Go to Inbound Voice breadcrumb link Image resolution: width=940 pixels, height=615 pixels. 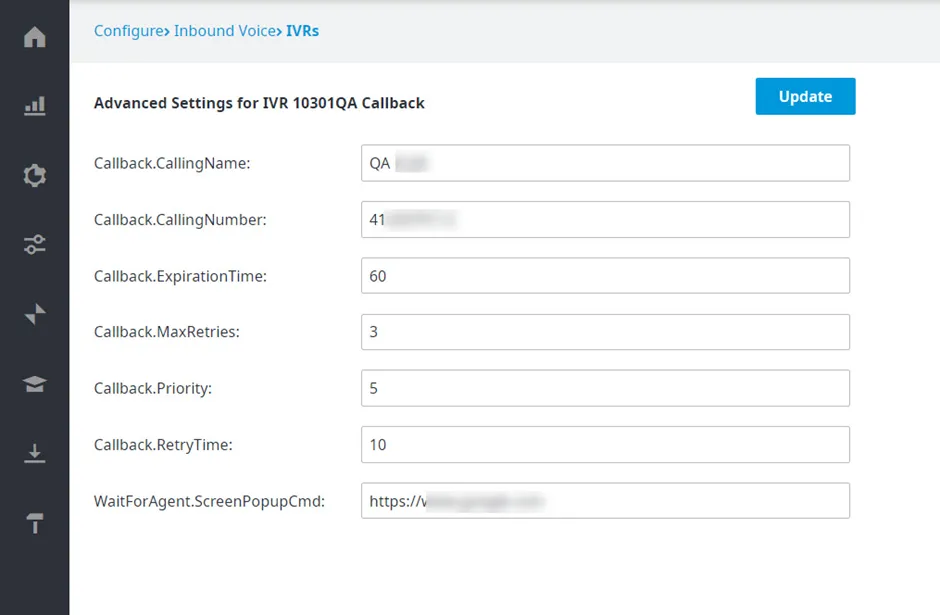pos(225,31)
